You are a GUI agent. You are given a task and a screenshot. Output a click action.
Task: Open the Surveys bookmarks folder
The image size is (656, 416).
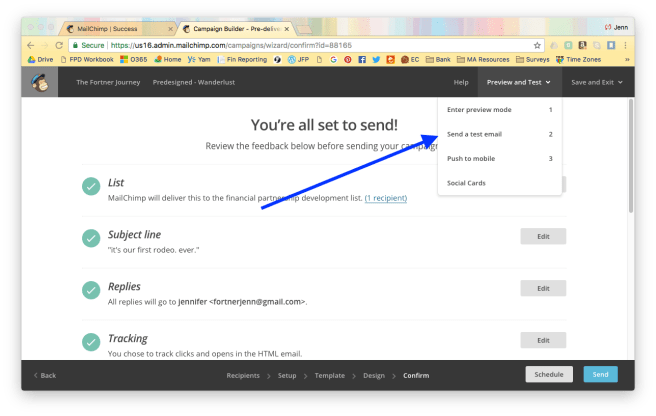[533, 59]
